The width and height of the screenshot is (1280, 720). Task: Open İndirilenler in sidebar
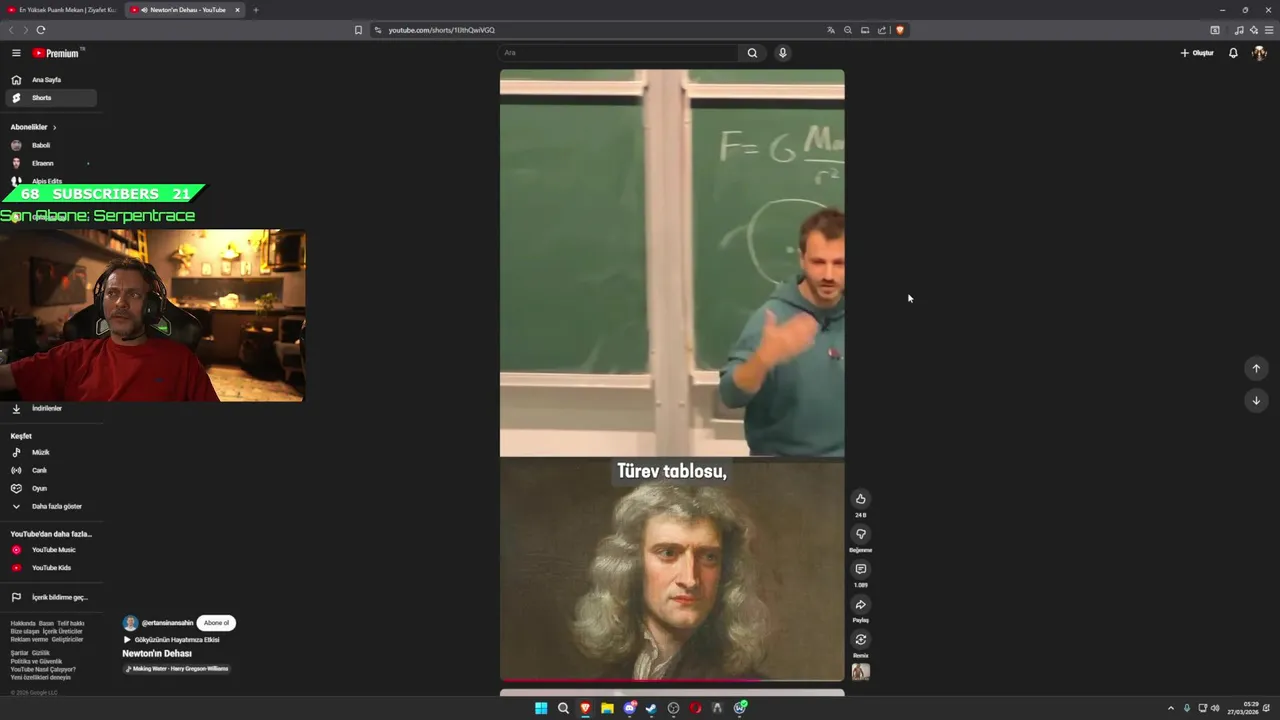pos(50,408)
